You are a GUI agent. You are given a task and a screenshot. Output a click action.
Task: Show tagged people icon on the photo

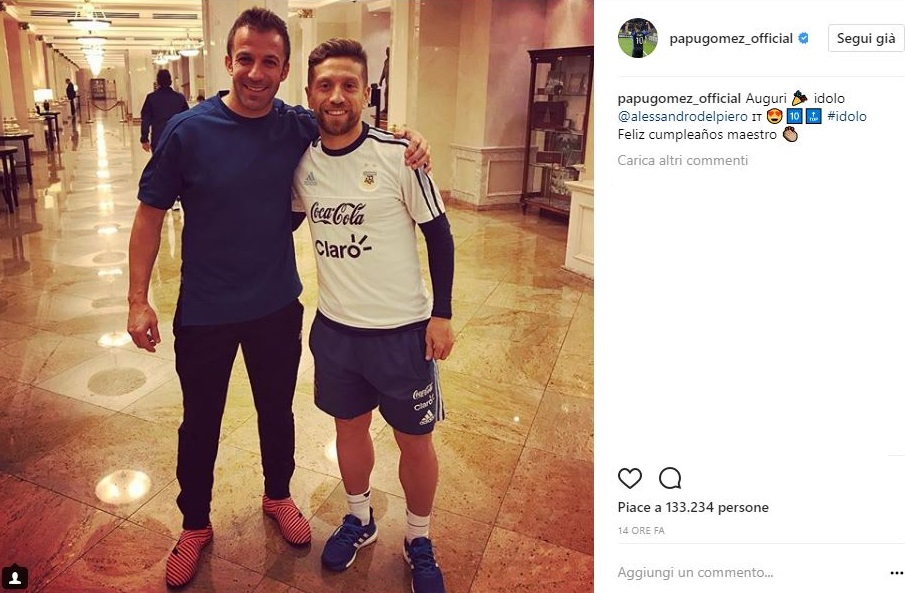pyautogui.click(x=15, y=577)
